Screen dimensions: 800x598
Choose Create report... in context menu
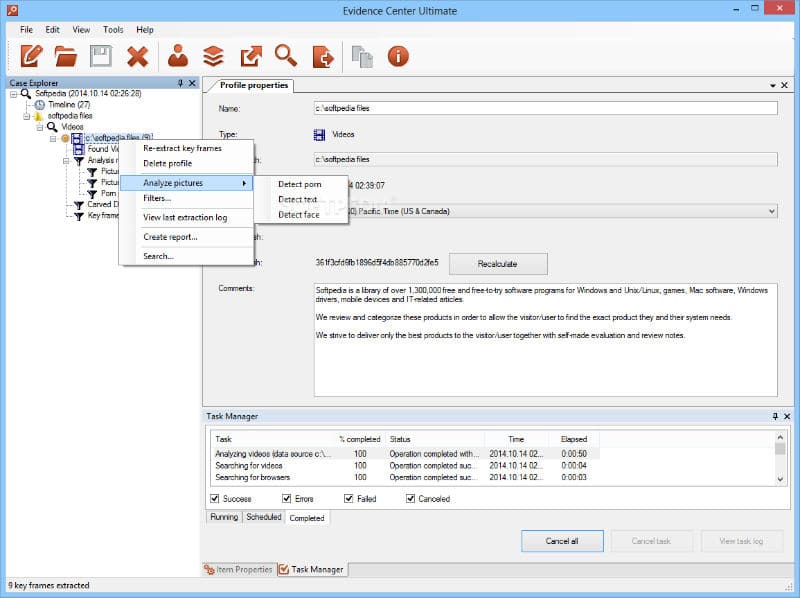[170, 237]
